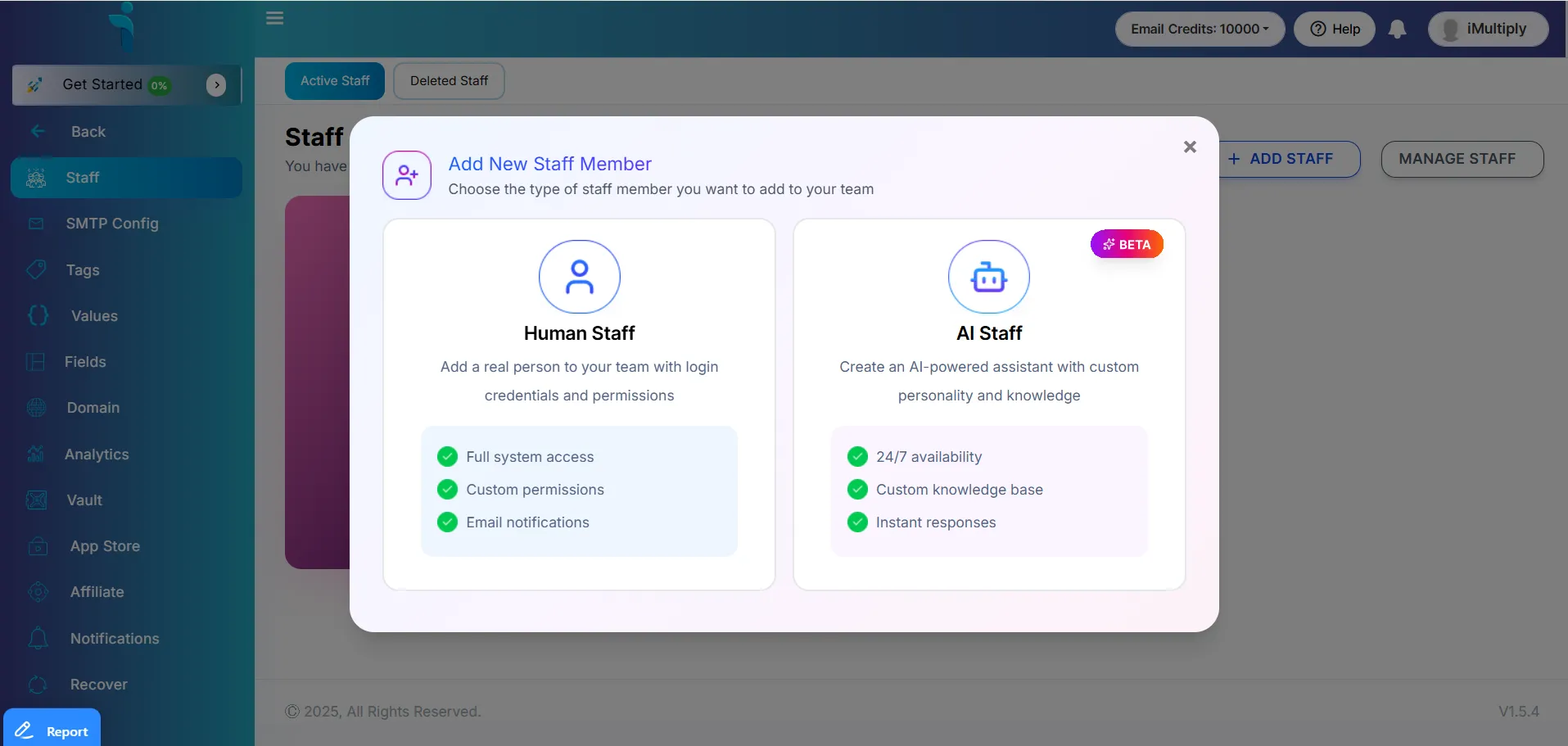Open Analytics in the sidebar

97,454
